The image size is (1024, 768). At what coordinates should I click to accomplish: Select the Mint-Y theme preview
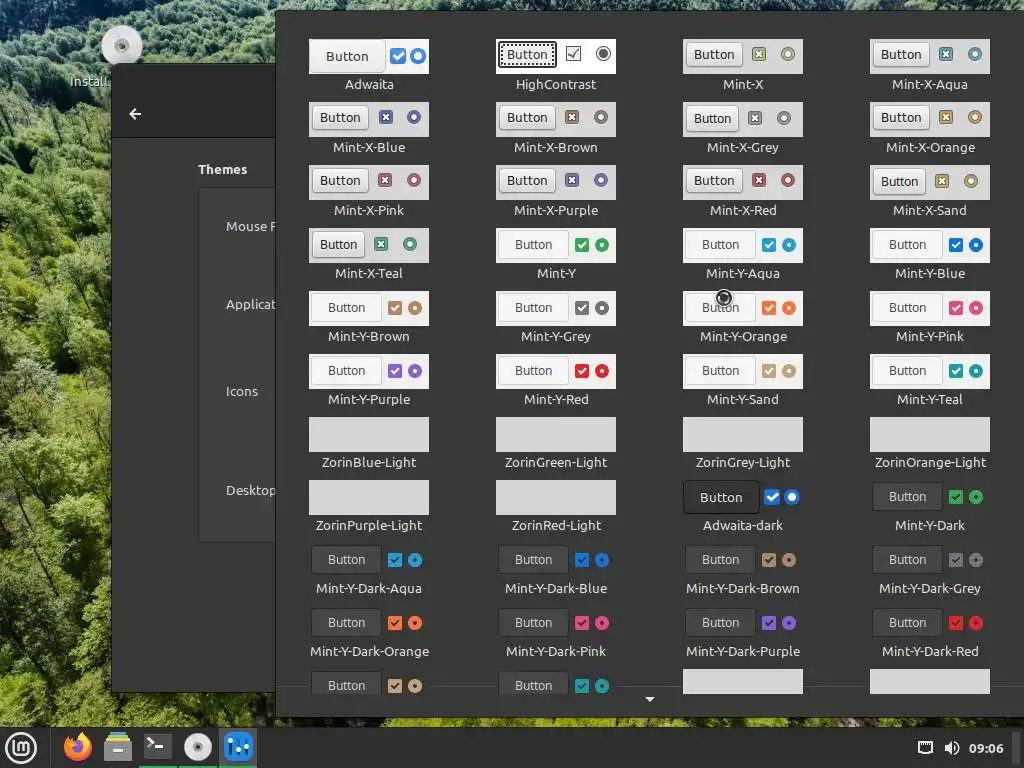point(556,255)
